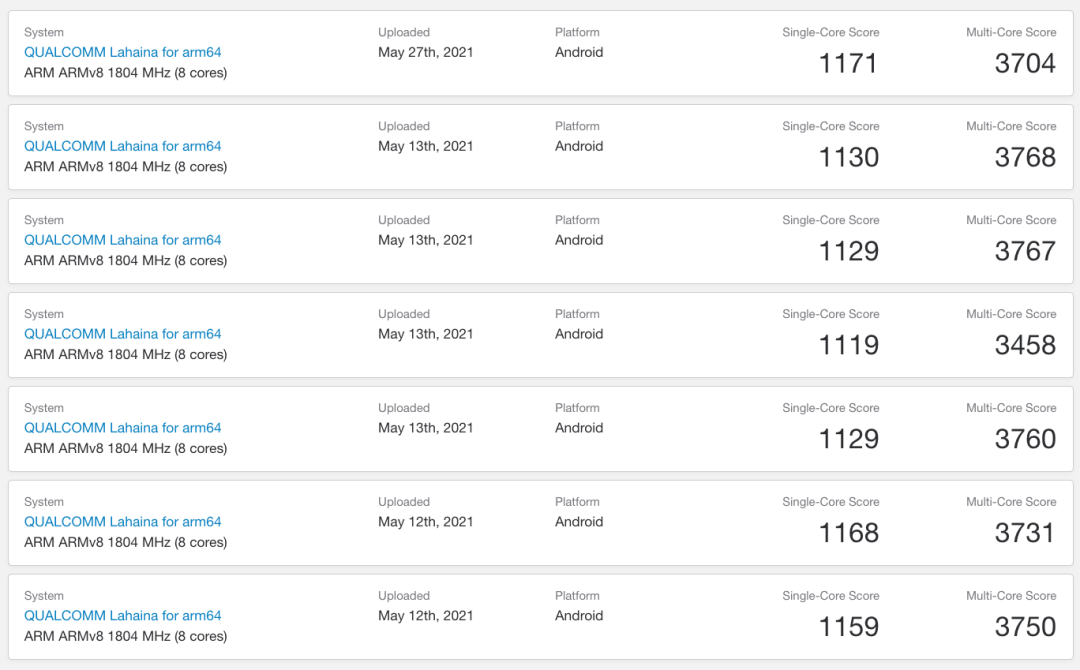Image resolution: width=1080 pixels, height=670 pixels.
Task: Click Android platform text in the first result
Action: click(x=579, y=52)
